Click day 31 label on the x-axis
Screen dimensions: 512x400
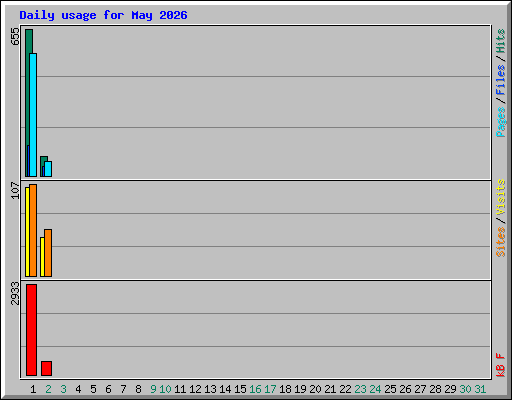pos(480,389)
